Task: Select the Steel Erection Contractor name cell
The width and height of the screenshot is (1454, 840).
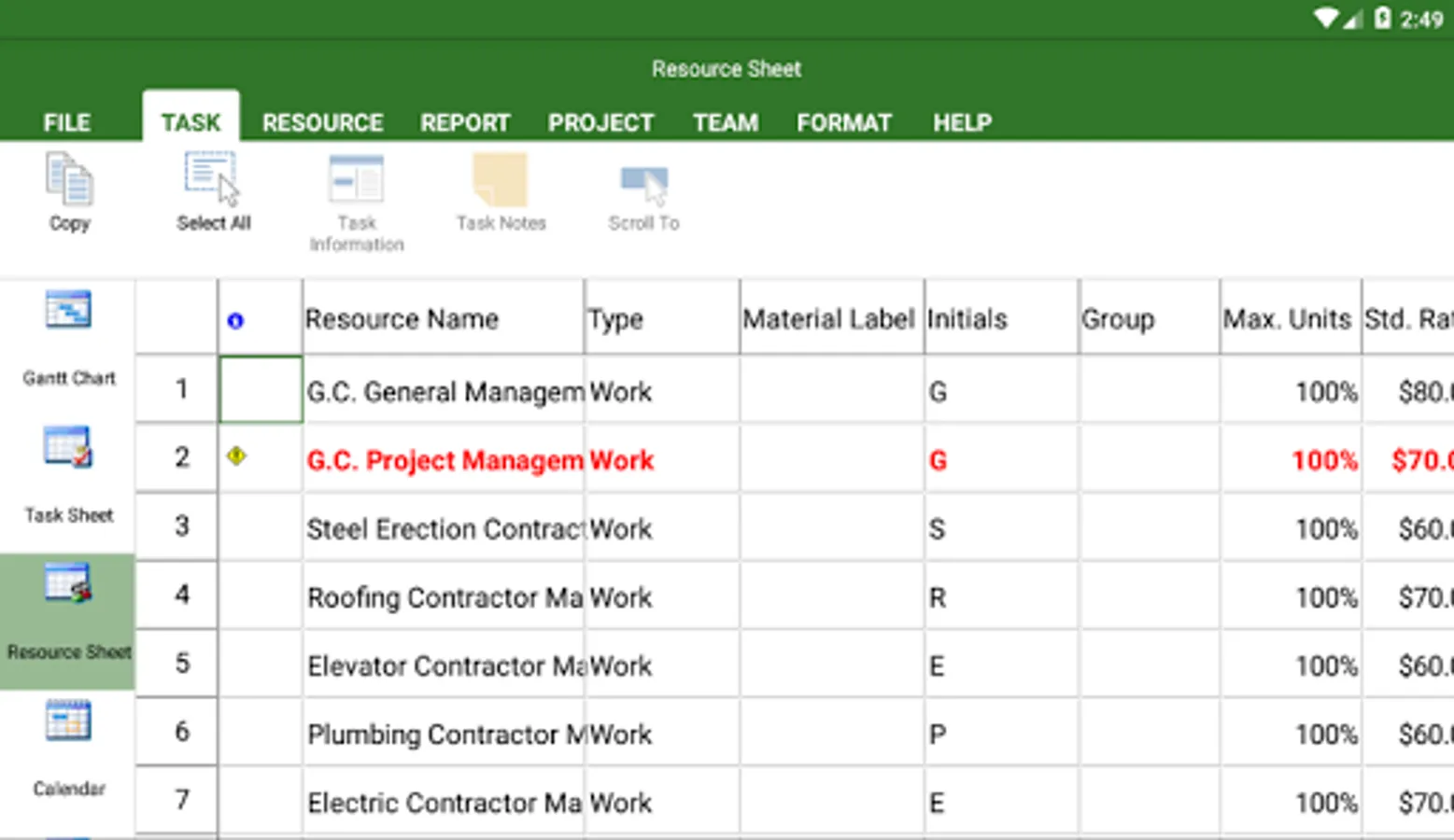Action: pos(444,529)
